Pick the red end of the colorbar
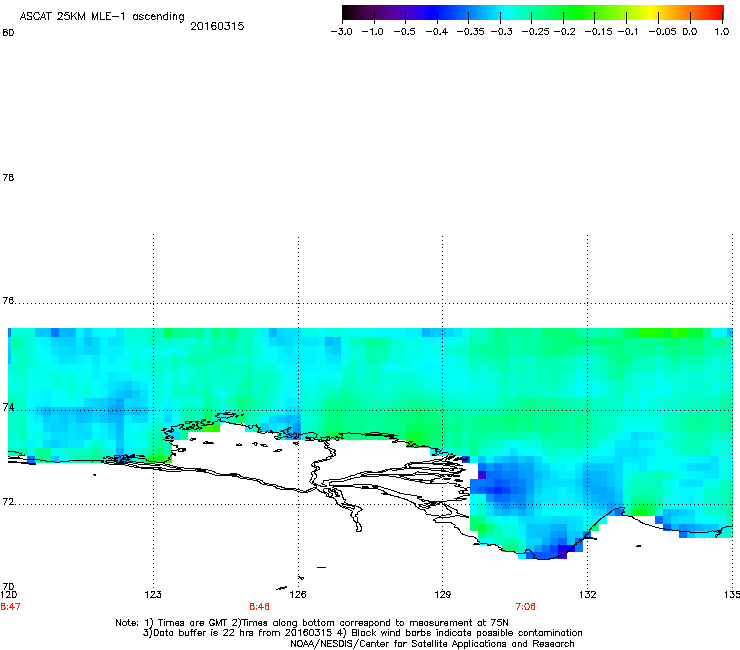This screenshot has width=740, height=650. coord(716,13)
